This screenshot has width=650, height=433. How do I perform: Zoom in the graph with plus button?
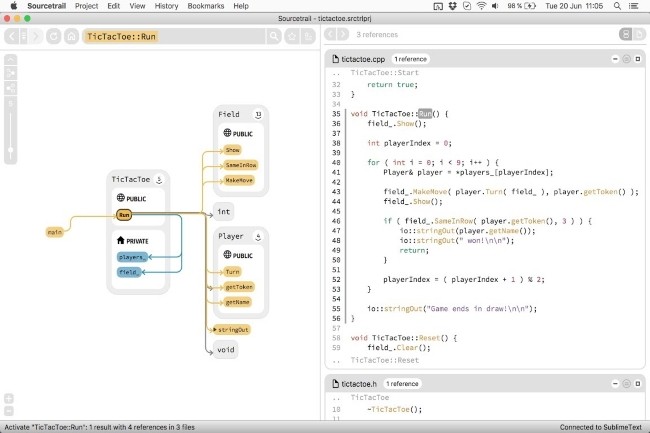click(9, 399)
